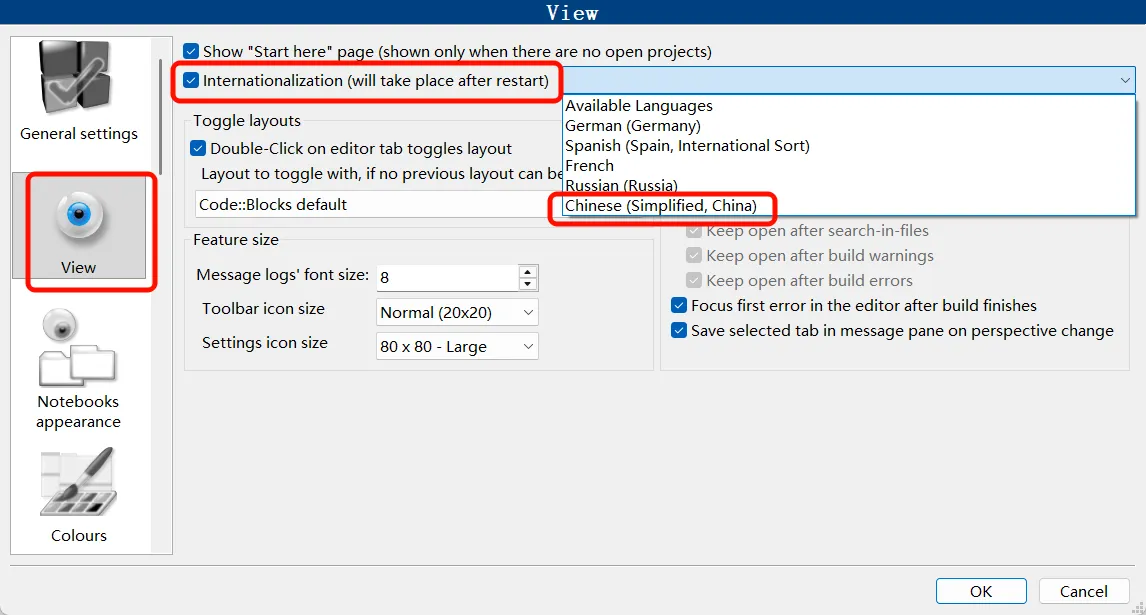Uncheck Focus first error in editor option
This screenshot has width=1146, height=615.
click(679, 306)
